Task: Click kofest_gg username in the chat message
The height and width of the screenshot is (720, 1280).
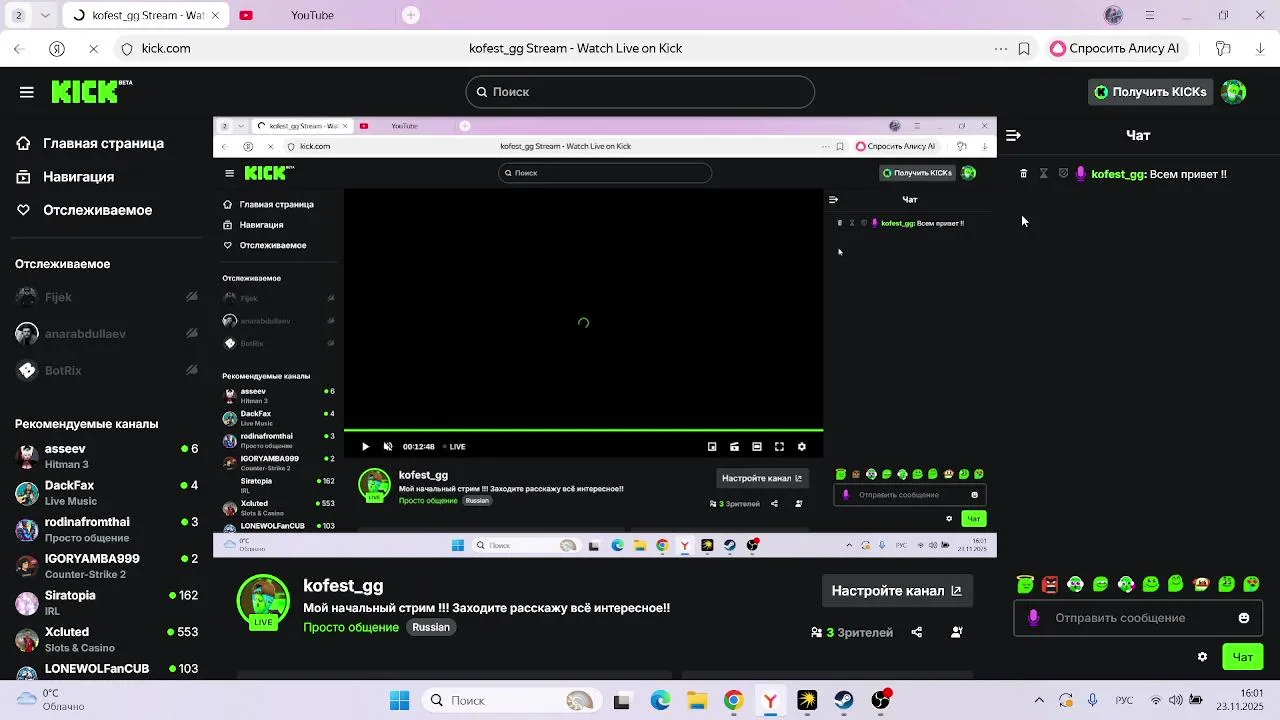Action: point(1118,174)
